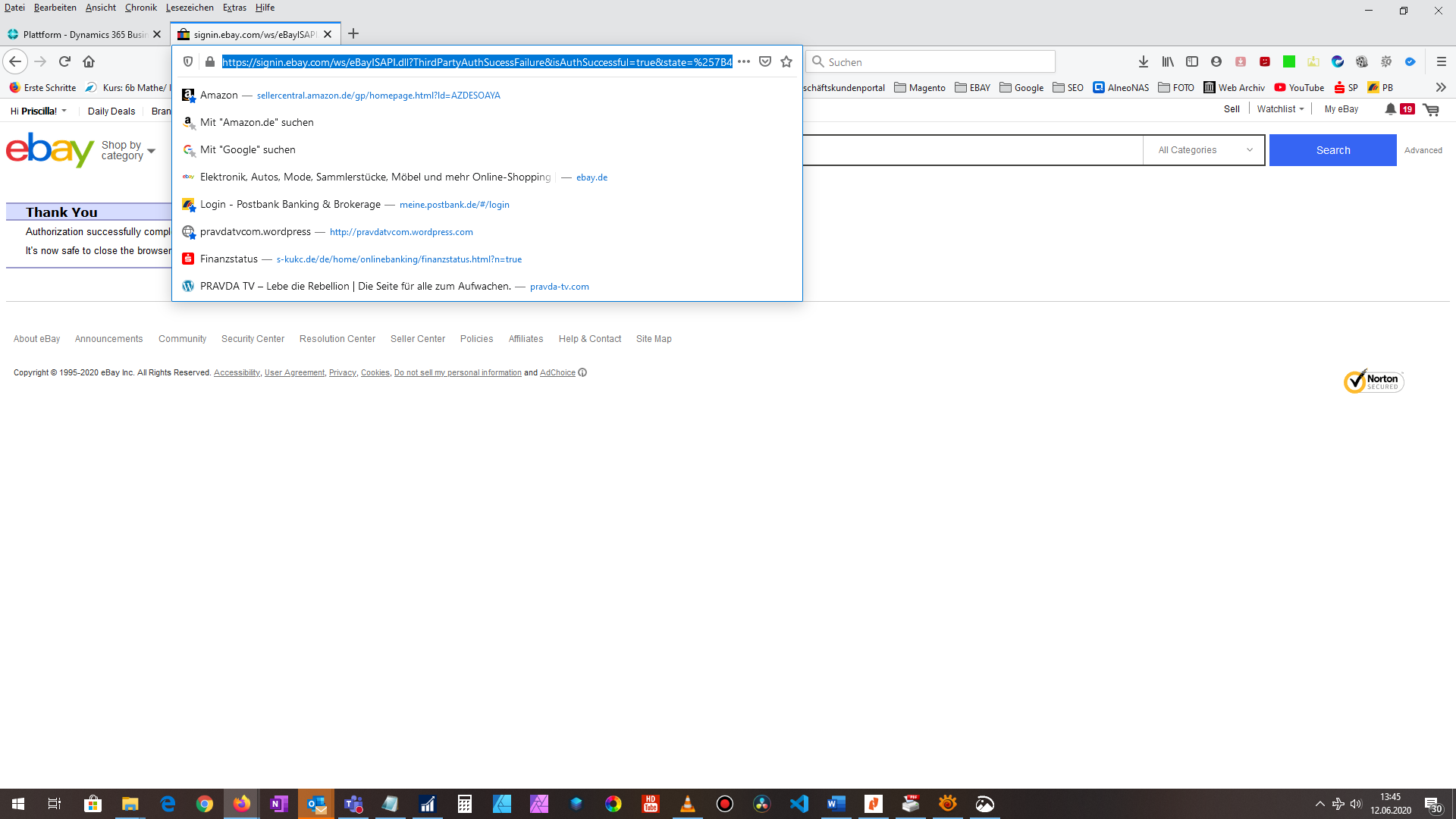Image resolution: width=1456 pixels, height=819 pixels.
Task: Open Google Chrome from taskbar
Action: click(205, 804)
